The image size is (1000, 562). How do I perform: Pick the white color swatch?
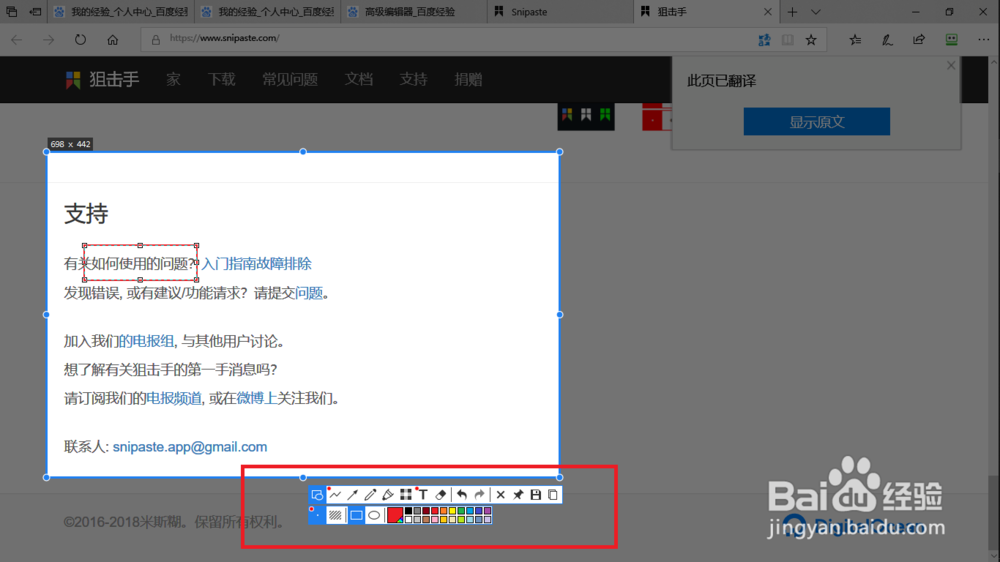tap(408, 519)
